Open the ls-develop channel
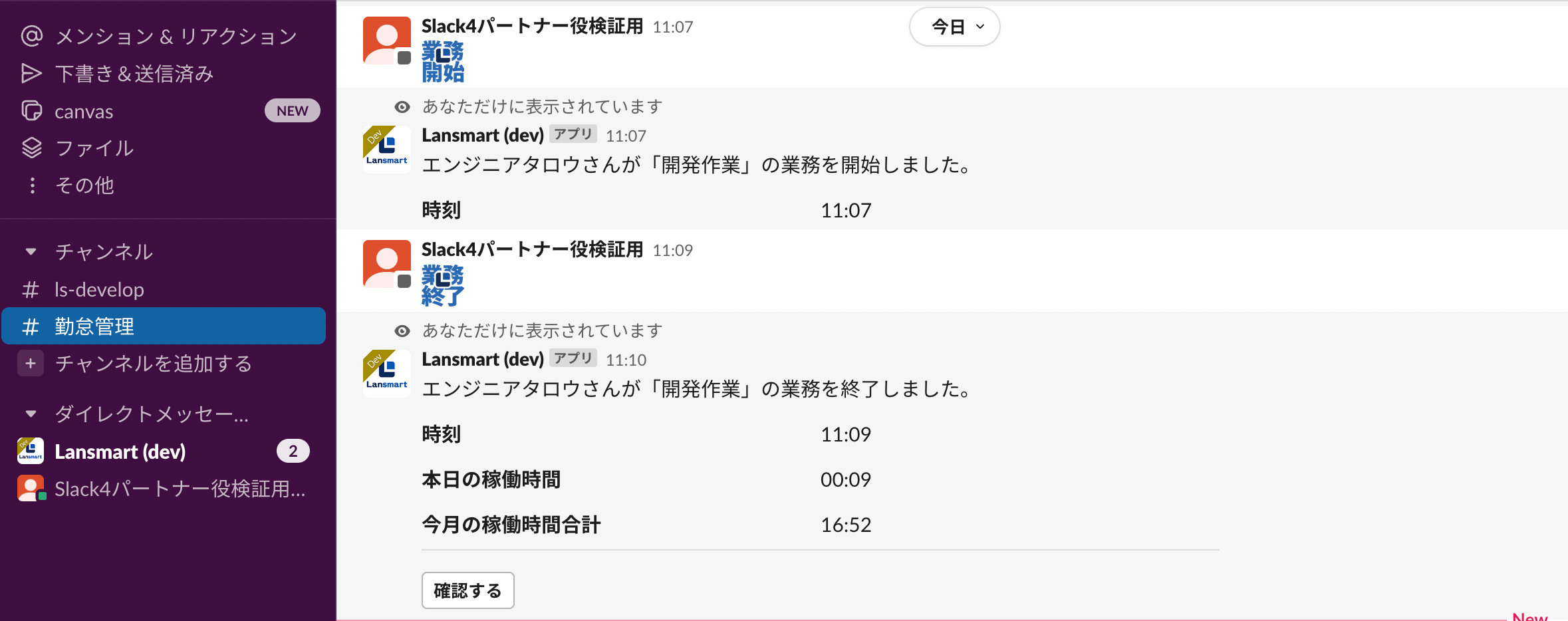The width and height of the screenshot is (1568, 621). (99, 290)
